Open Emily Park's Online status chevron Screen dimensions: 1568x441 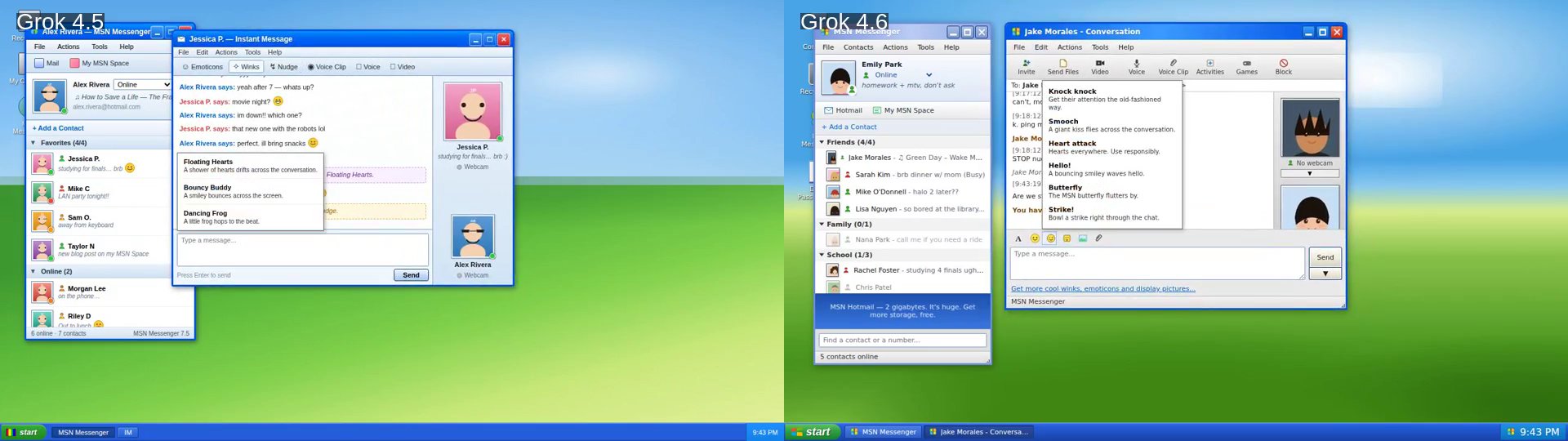929,75
